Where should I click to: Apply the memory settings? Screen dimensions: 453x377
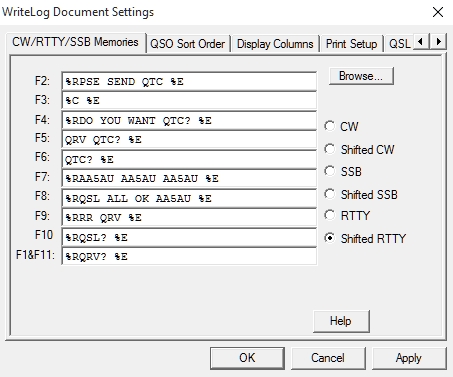click(409, 358)
